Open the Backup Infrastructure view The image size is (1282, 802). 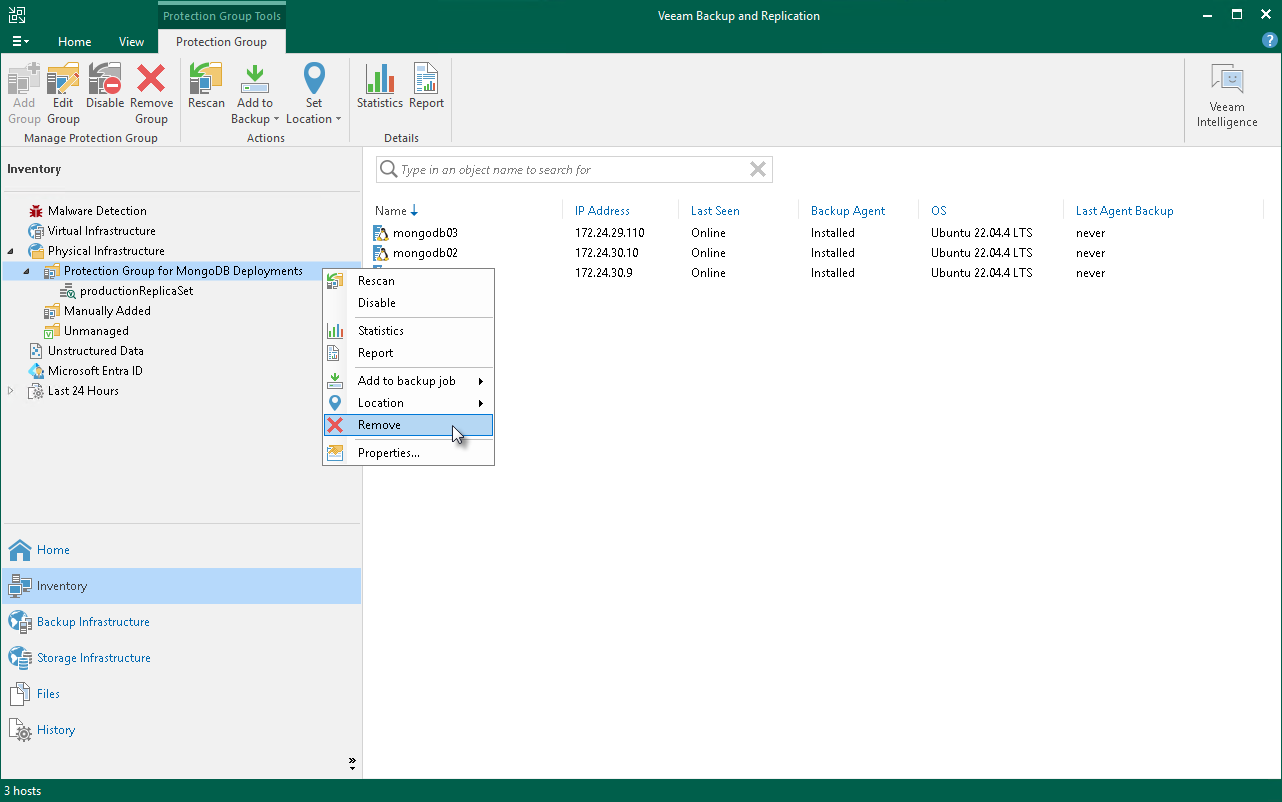pyautogui.click(x=93, y=622)
